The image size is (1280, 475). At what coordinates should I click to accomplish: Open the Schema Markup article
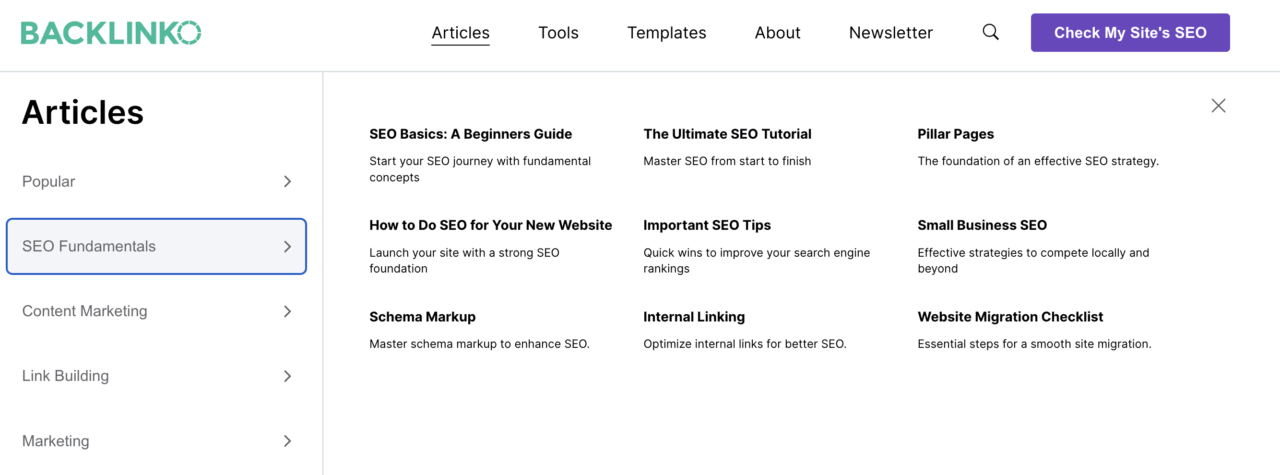(x=422, y=317)
